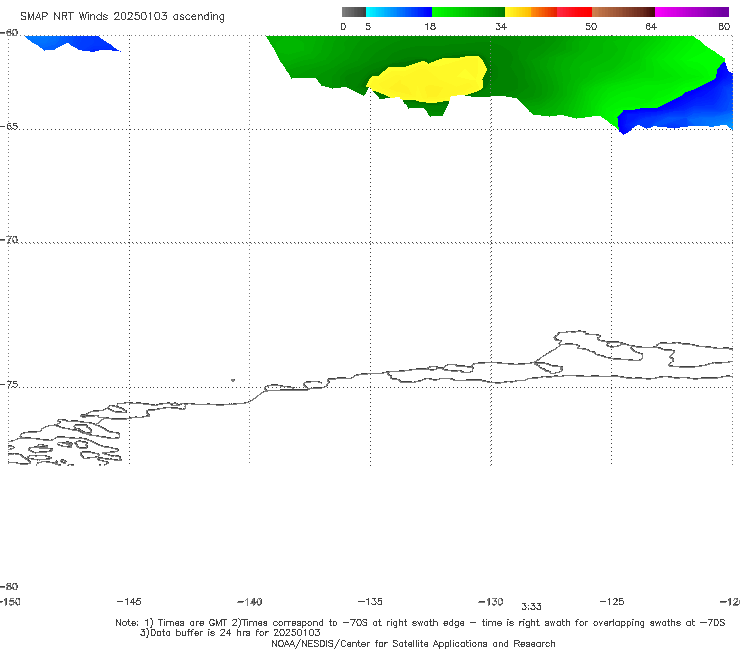
Task: Select the yellow-orange segment of the color bar
Action: coord(530,12)
